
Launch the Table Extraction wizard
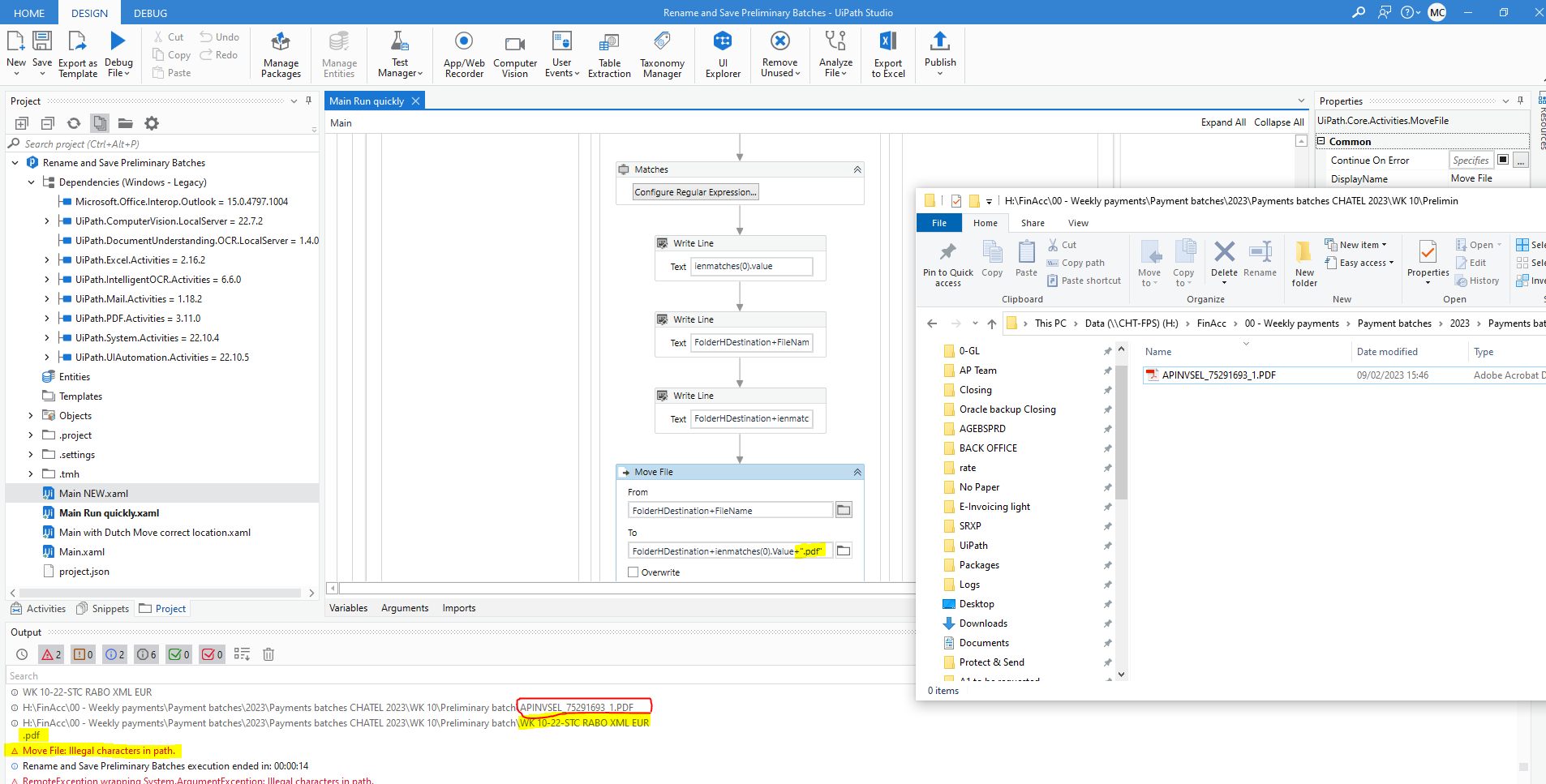[x=609, y=54]
